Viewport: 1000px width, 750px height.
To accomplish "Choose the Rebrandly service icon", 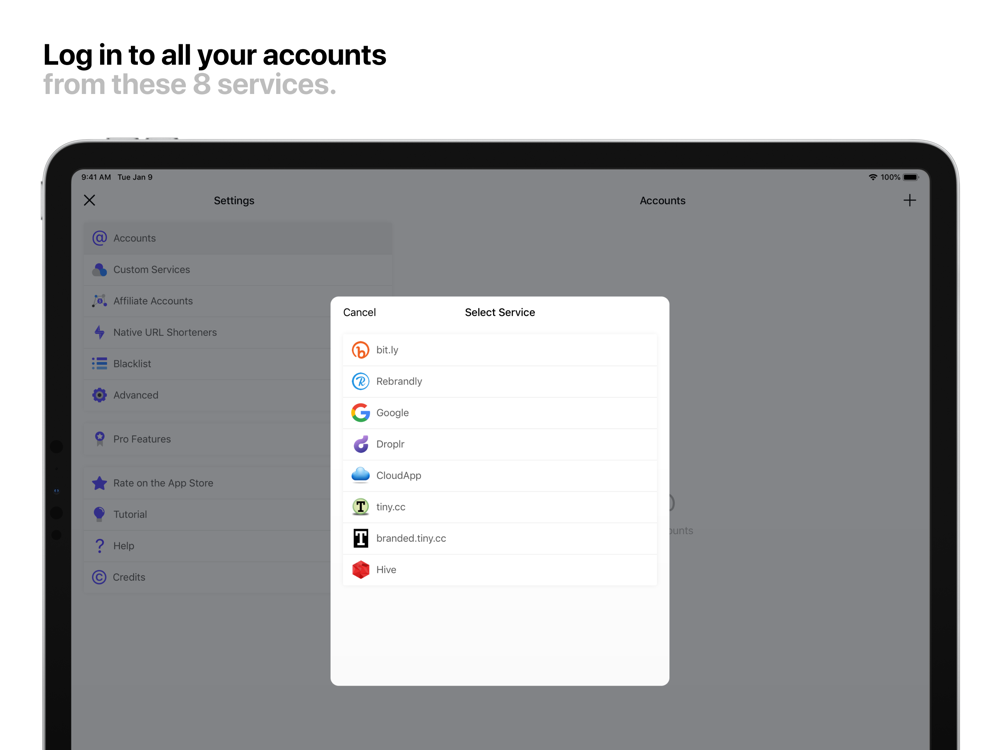I will (x=360, y=381).
